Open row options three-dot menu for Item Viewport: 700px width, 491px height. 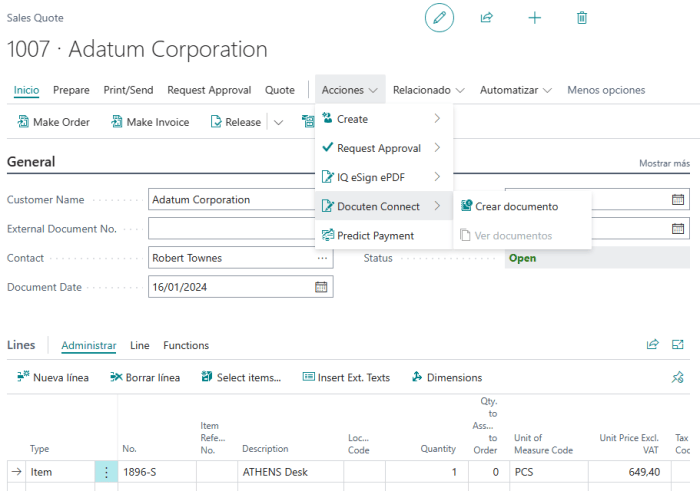[x=106, y=472]
